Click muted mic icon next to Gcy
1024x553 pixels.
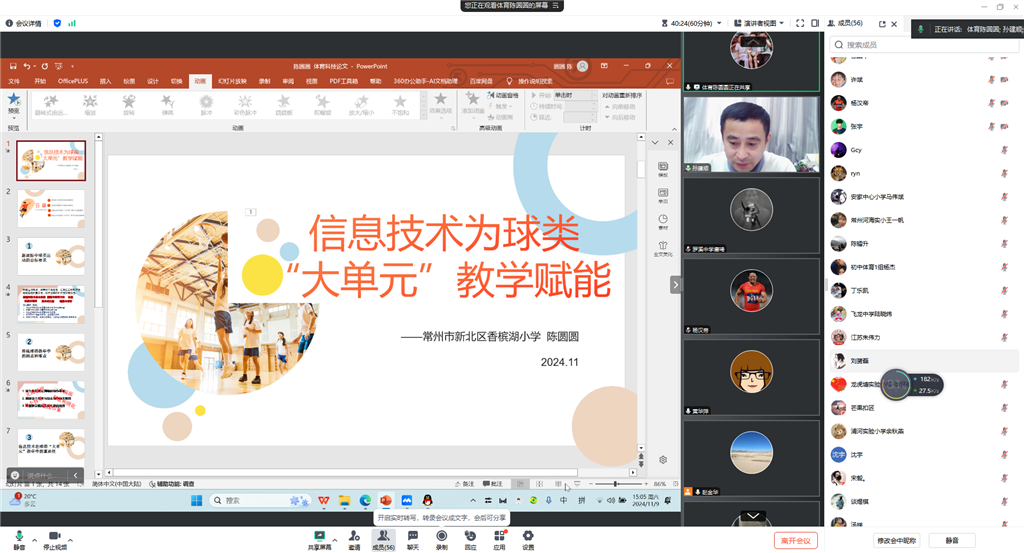tap(1004, 150)
